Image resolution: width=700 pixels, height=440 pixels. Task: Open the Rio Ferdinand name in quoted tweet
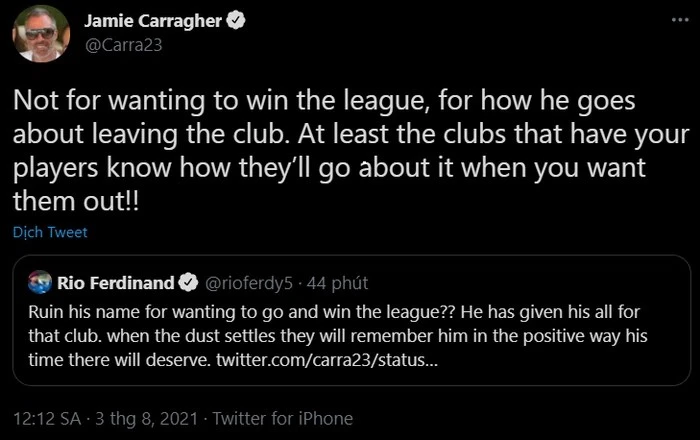116,281
